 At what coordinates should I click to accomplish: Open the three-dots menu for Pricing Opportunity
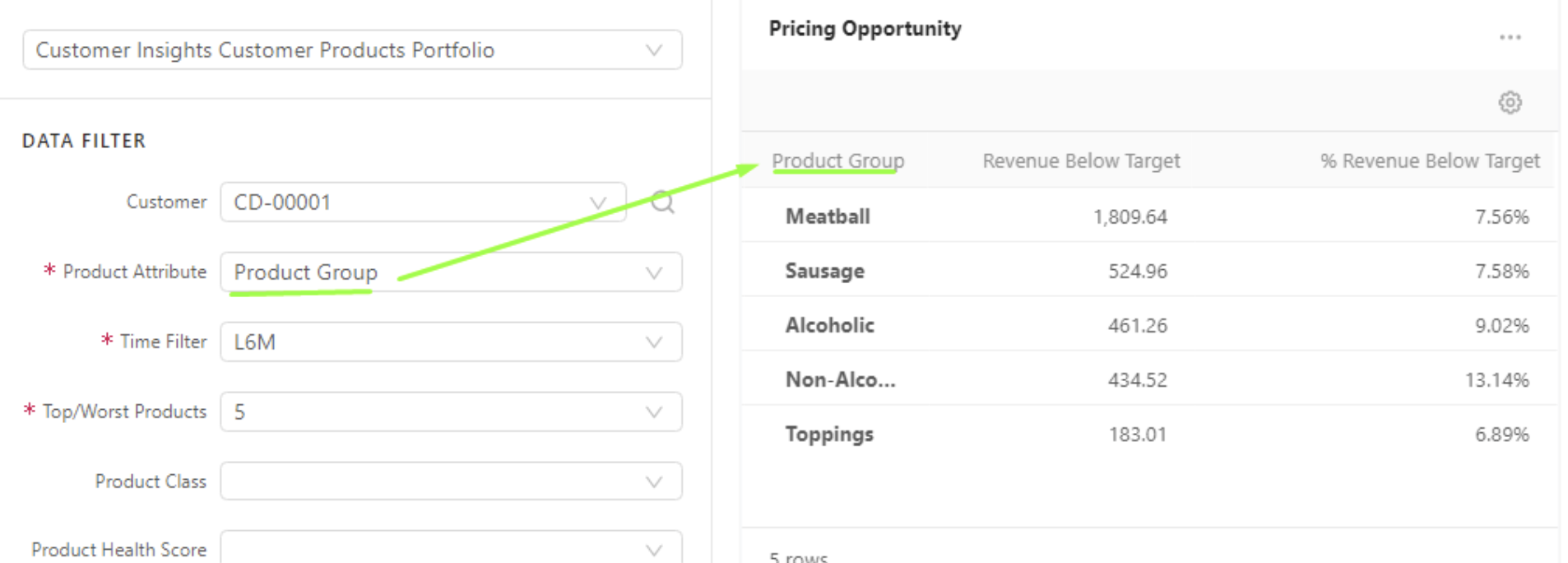1510,38
